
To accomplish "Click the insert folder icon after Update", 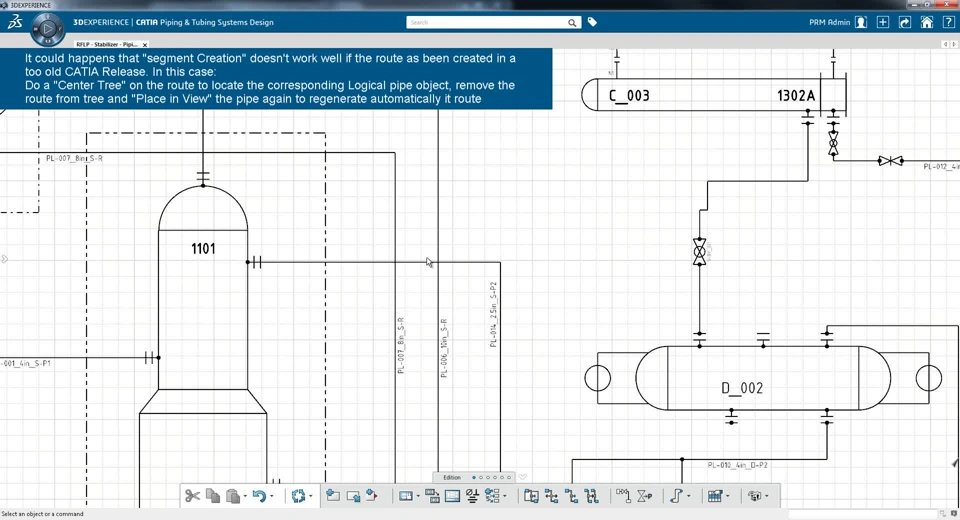I will pyautogui.click(x=333, y=496).
